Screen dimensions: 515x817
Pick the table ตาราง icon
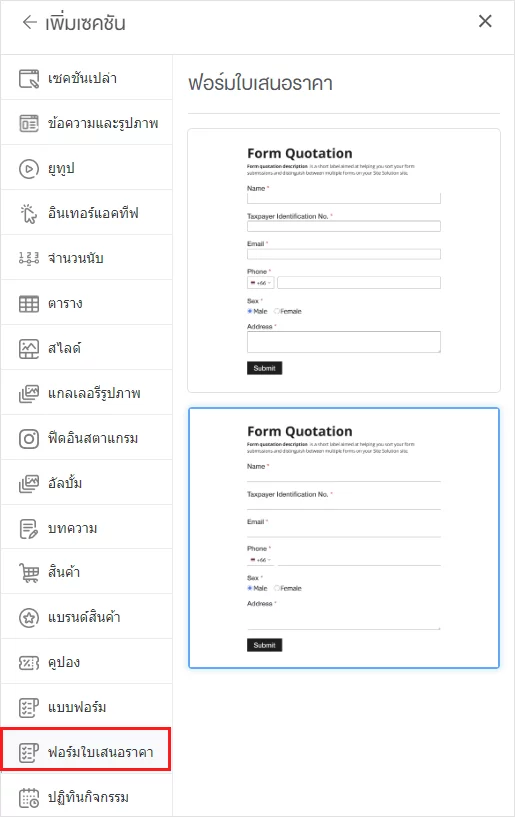pyautogui.click(x=29, y=304)
